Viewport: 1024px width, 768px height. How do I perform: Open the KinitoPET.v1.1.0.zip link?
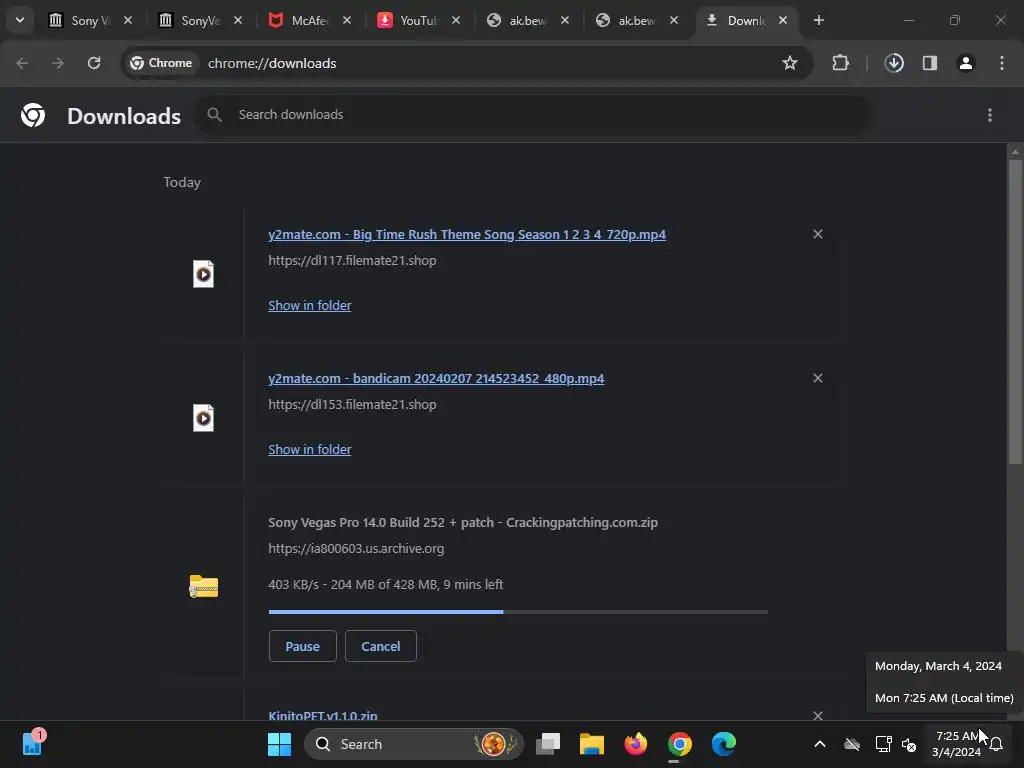(x=323, y=716)
